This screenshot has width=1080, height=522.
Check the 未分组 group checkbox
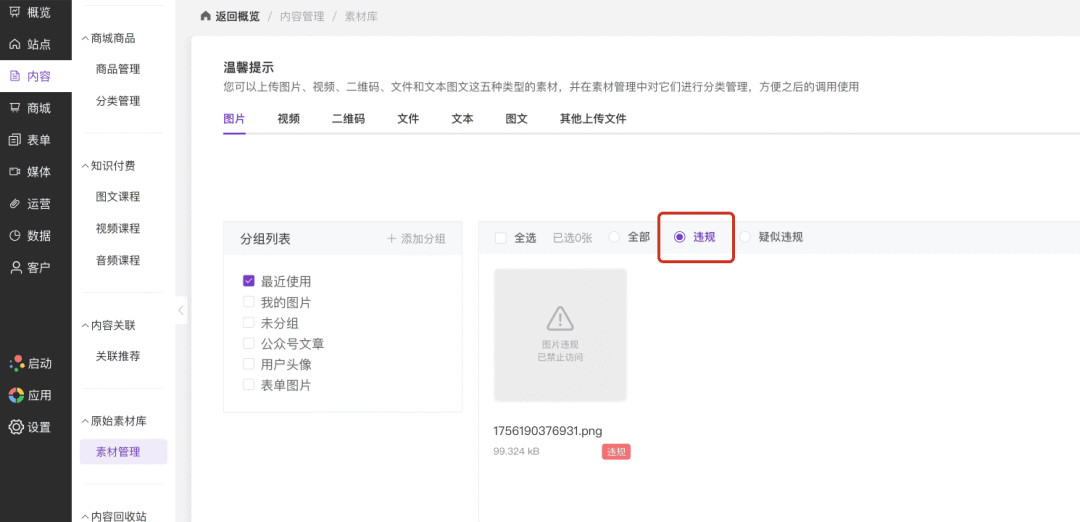[x=249, y=322]
